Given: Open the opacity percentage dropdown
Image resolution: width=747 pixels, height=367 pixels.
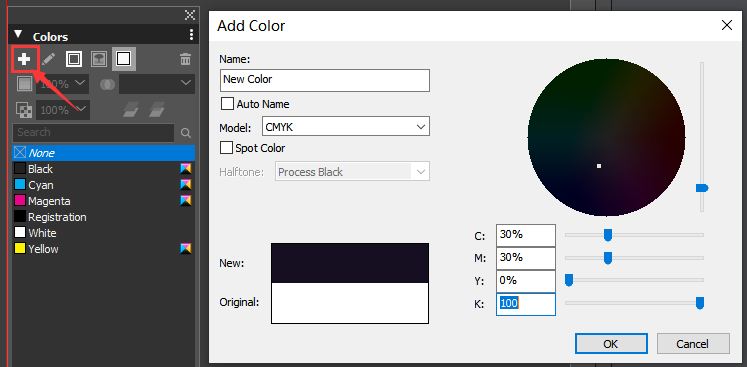Looking at the screenshot, I should (80, 110).
